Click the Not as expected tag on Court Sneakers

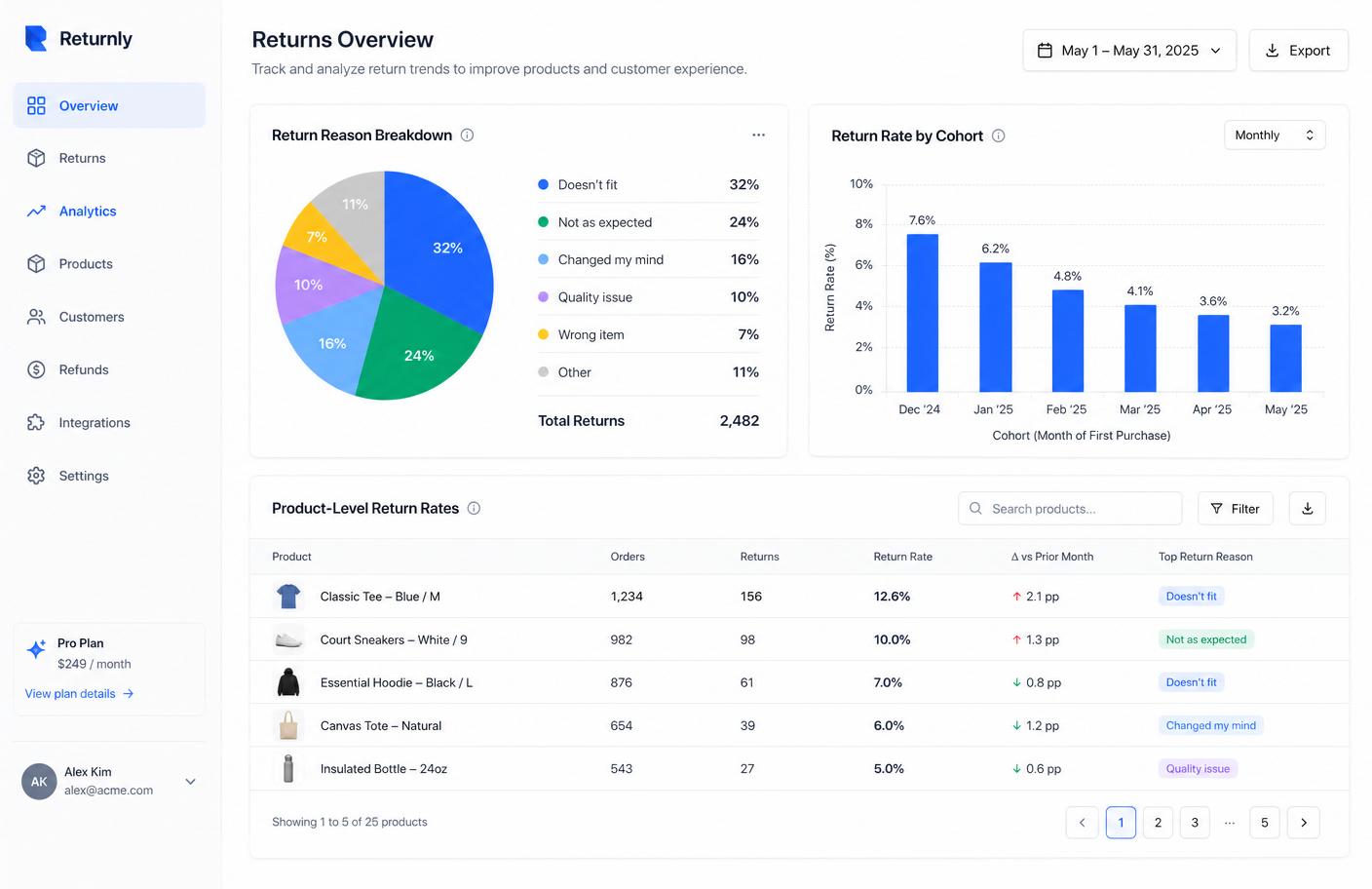(x=1205, y=639)
